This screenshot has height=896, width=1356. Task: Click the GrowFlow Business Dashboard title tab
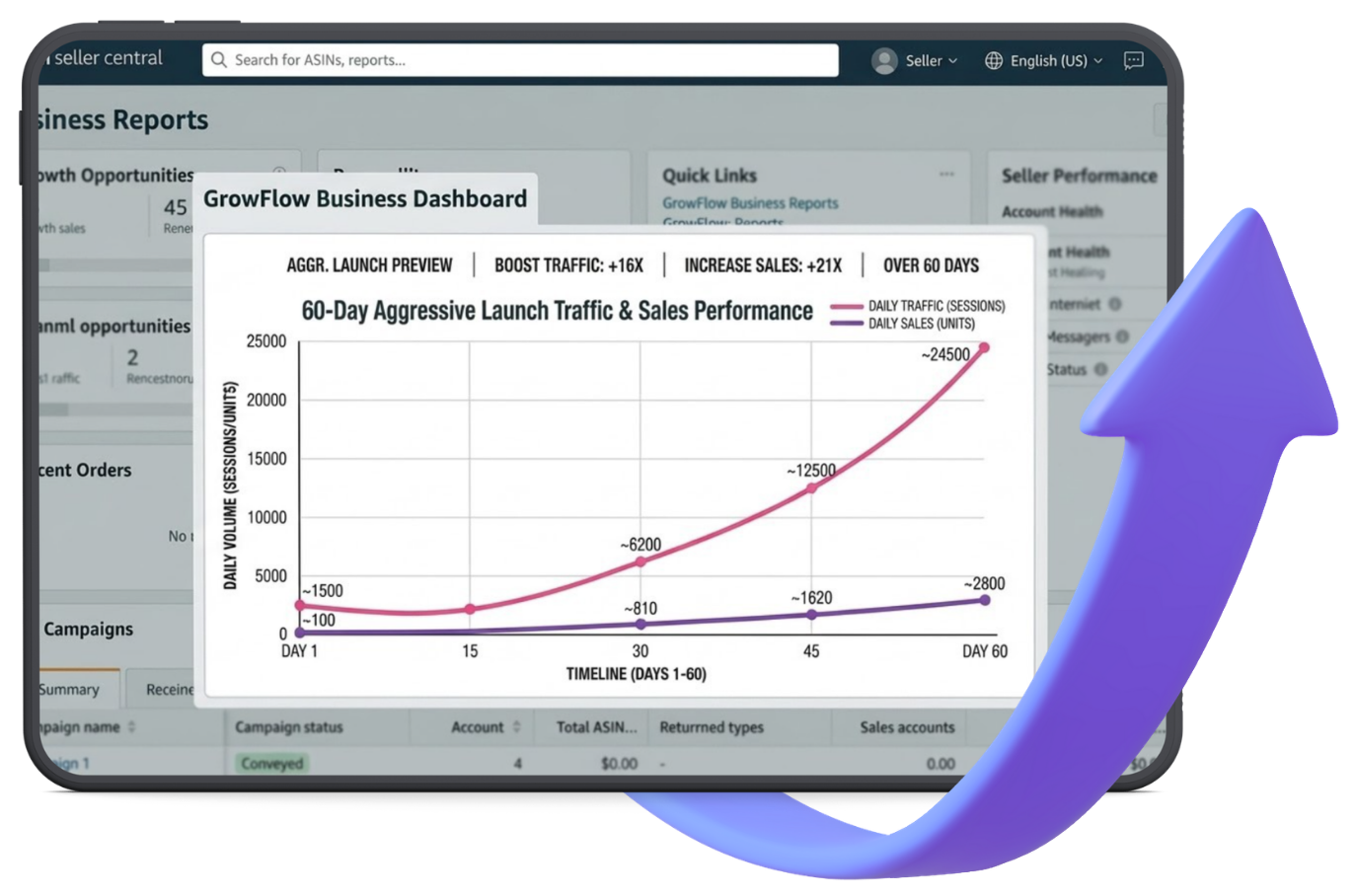click(365, 199)
